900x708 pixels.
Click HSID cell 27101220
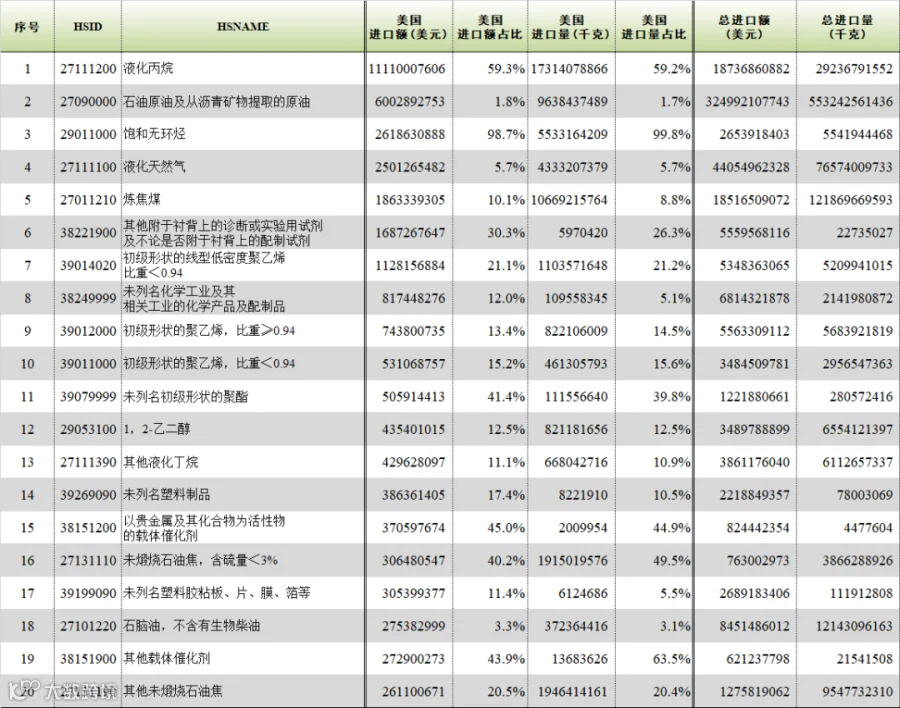coord(88,626)
